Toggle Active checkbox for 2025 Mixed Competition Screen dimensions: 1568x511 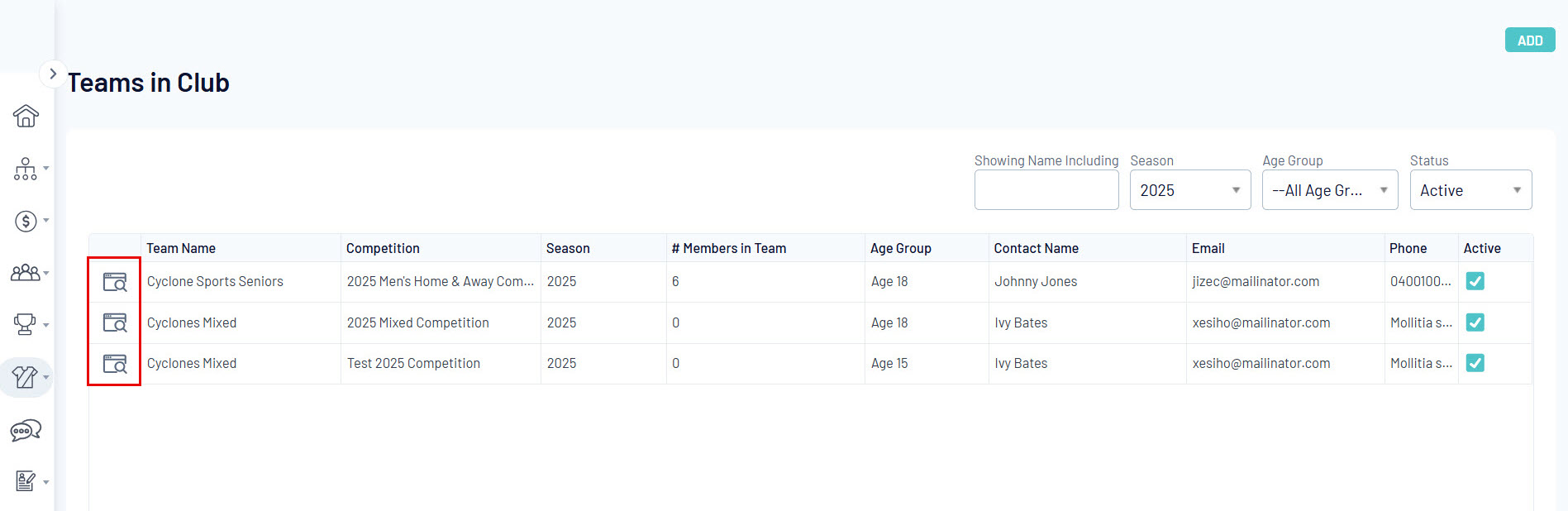[x=1475, y=322]
